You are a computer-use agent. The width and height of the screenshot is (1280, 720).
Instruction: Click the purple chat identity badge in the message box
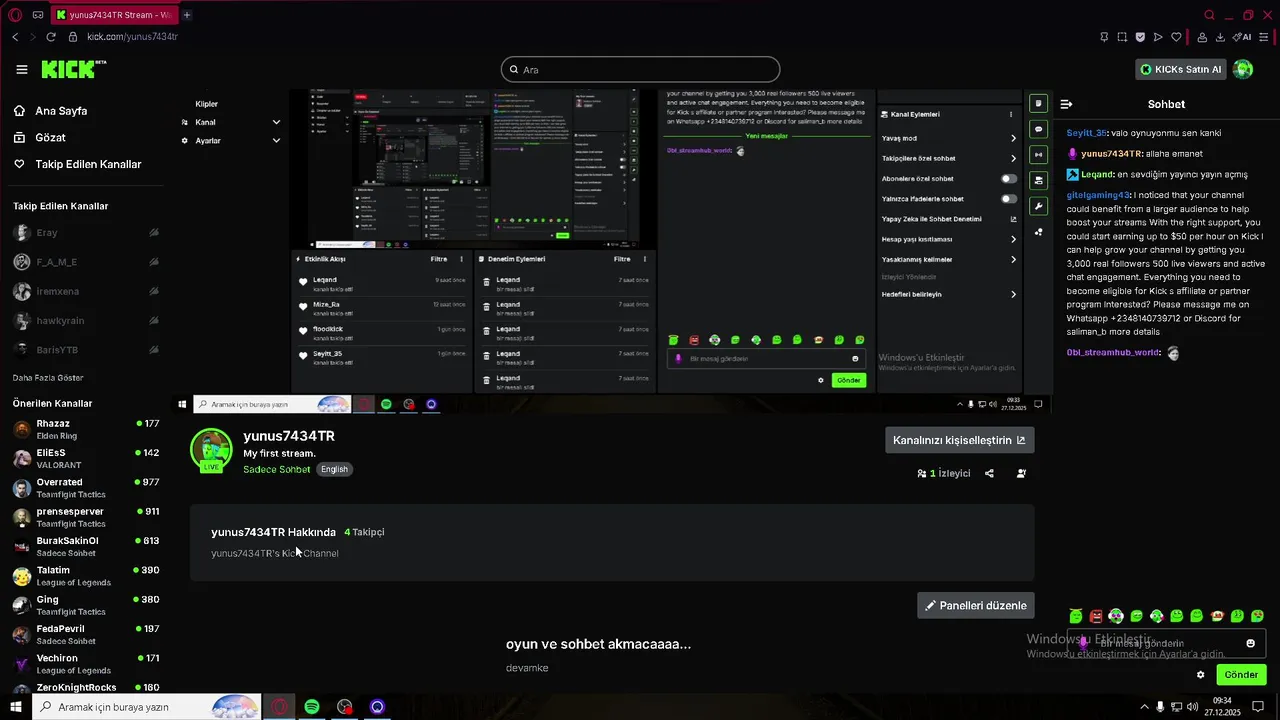[x=1084, y=643]
